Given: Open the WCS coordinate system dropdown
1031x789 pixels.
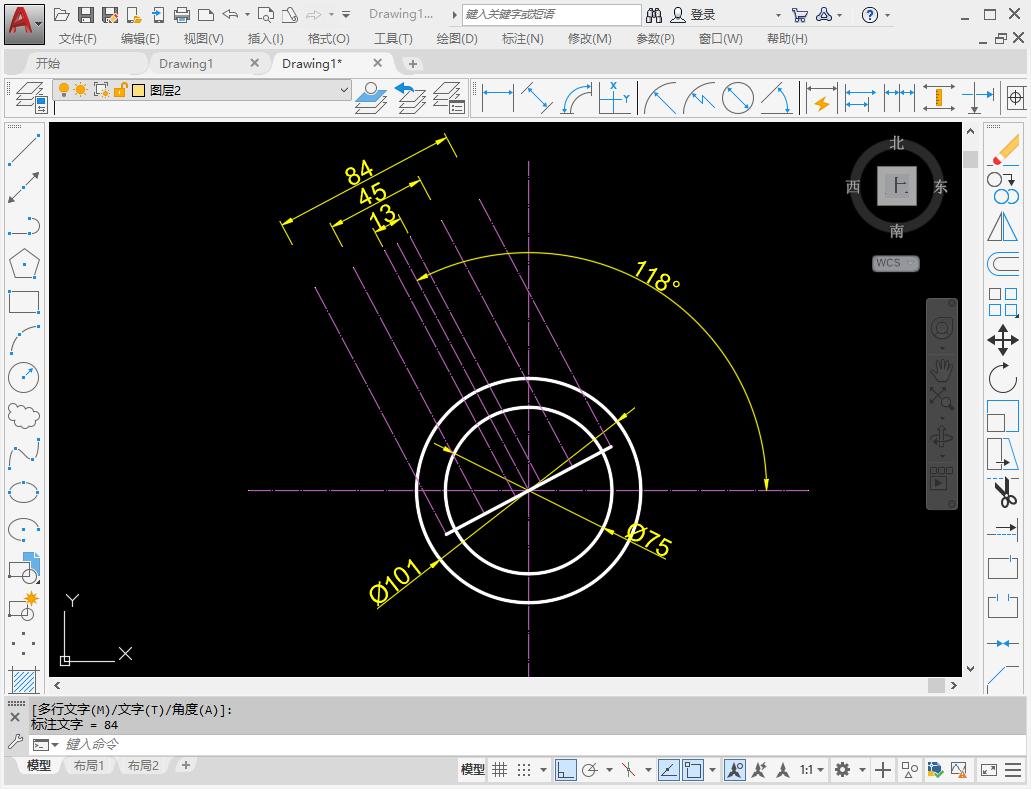Looking at the screenshot, I should (x=895, y=263).
